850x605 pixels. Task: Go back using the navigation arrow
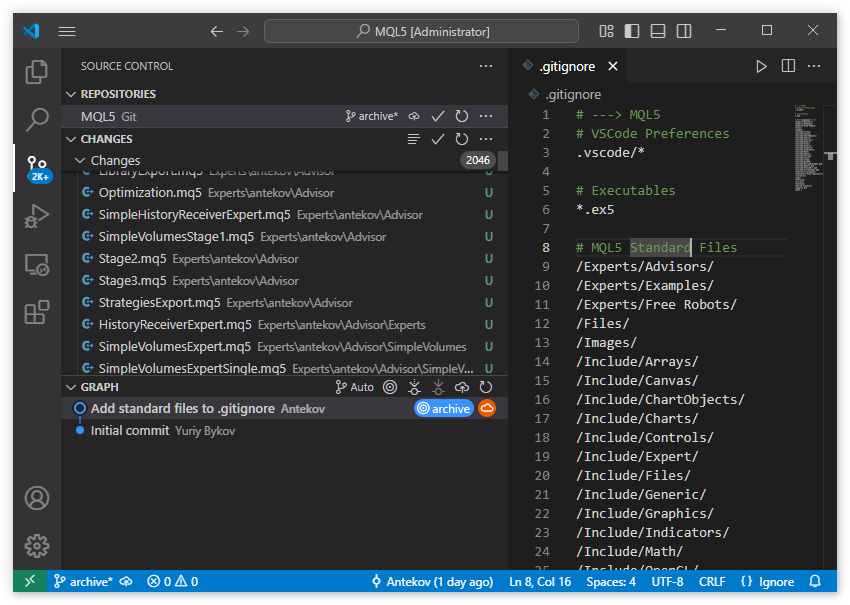point(217,31)
